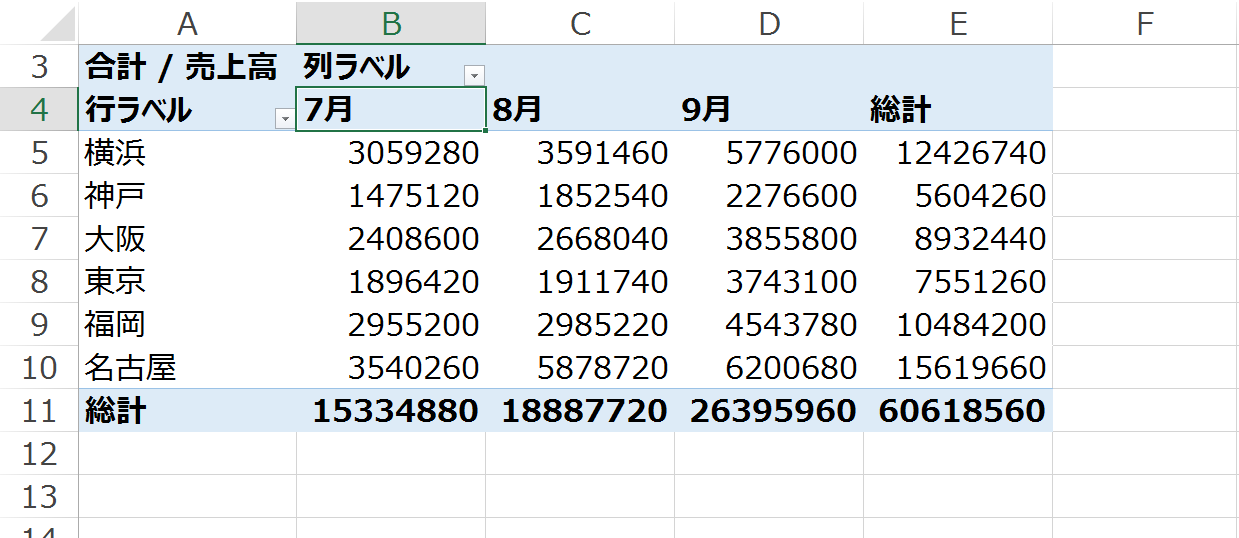Click cell with value 7551260
Screen dimensions: 1239x538
tap(958, 282)
